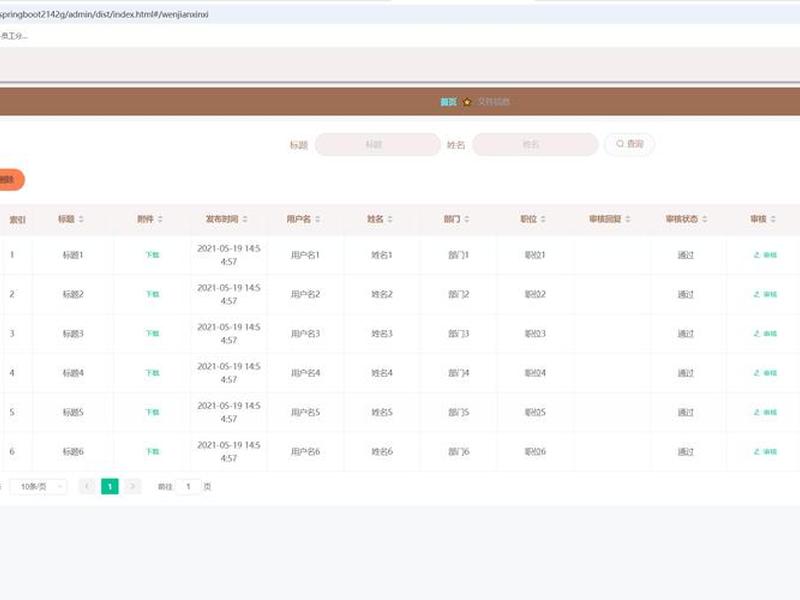The width and height of the screenshot is (800, 600).
Task: Click the 通过 status in 标题6 row
Action: (685, 452)
